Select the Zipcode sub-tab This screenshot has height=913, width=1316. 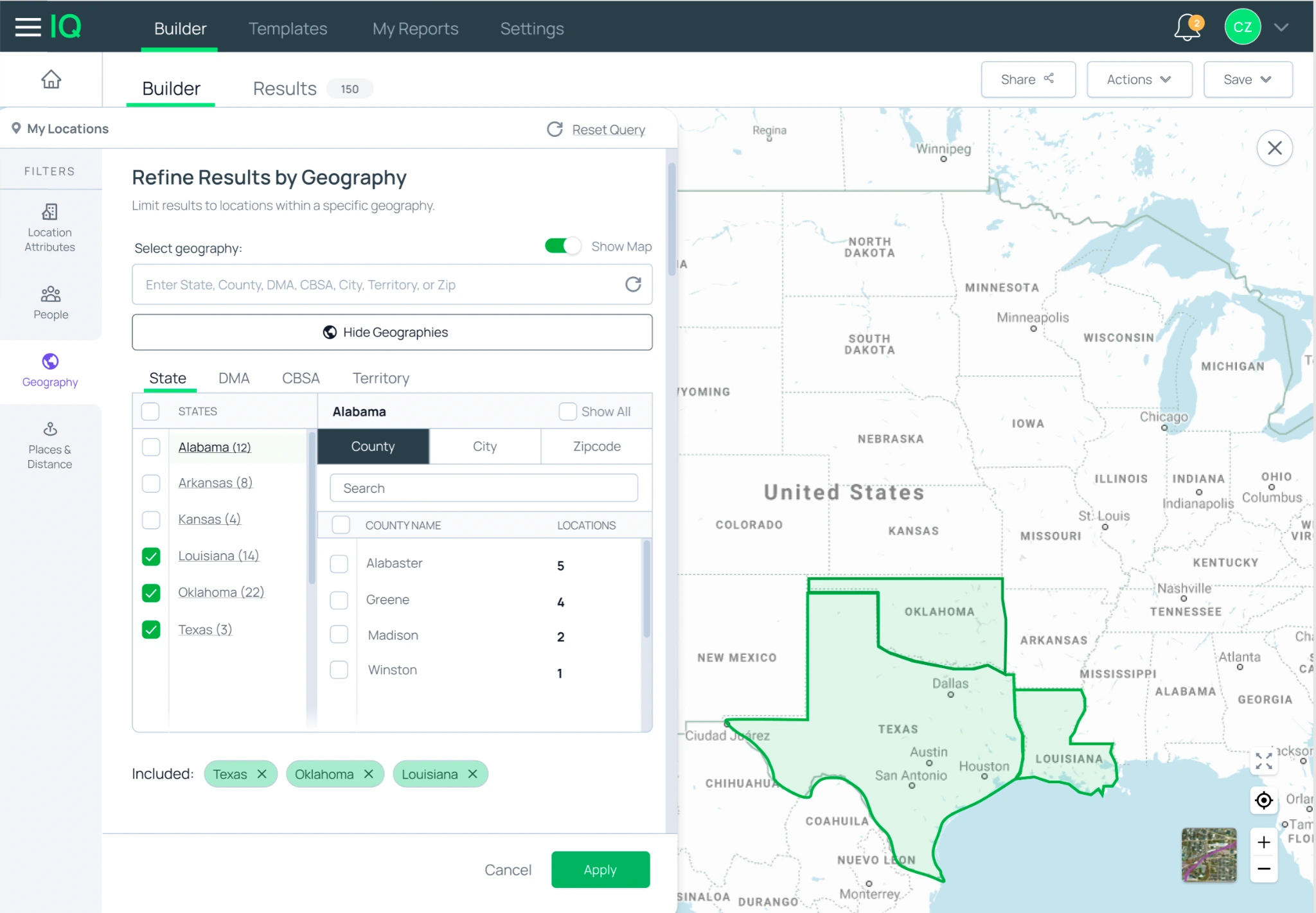(596, 447)
